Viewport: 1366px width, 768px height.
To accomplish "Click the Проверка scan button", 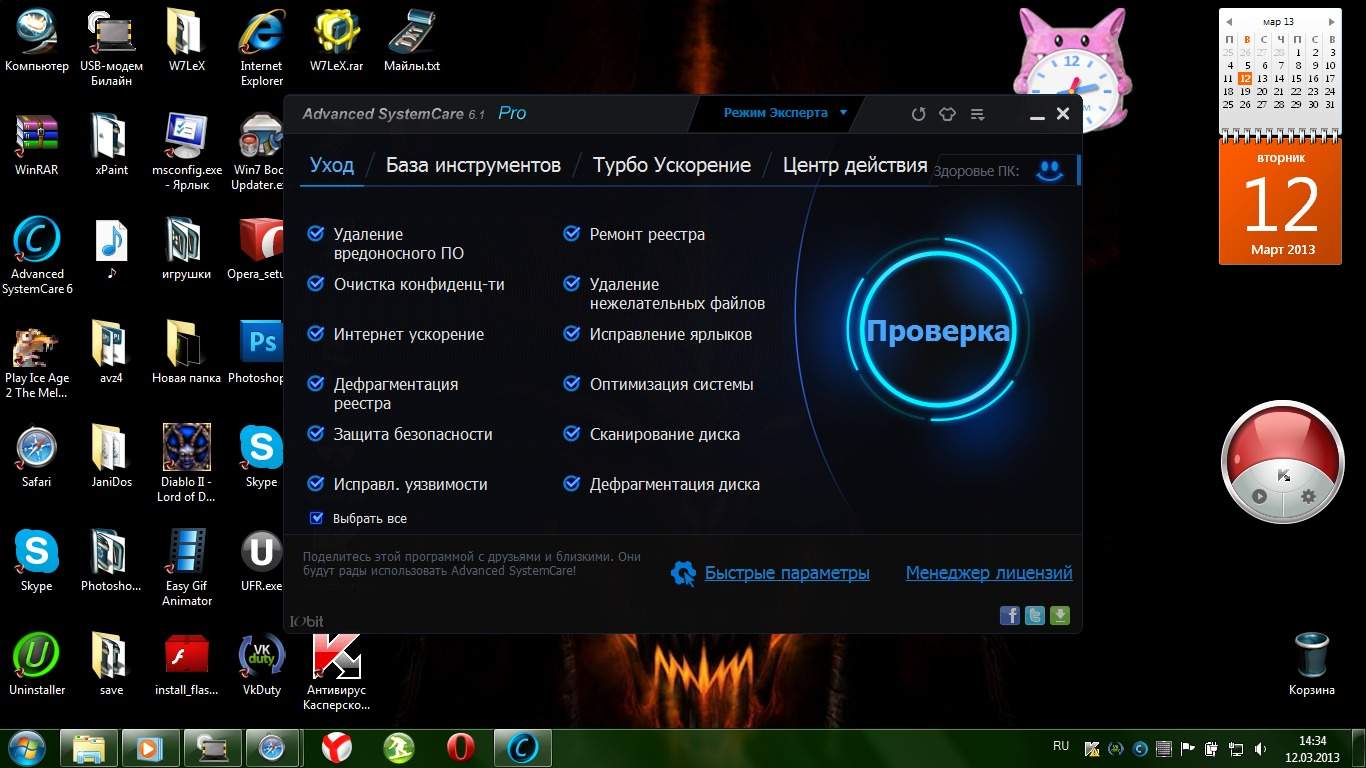I will tap(937, 331).
